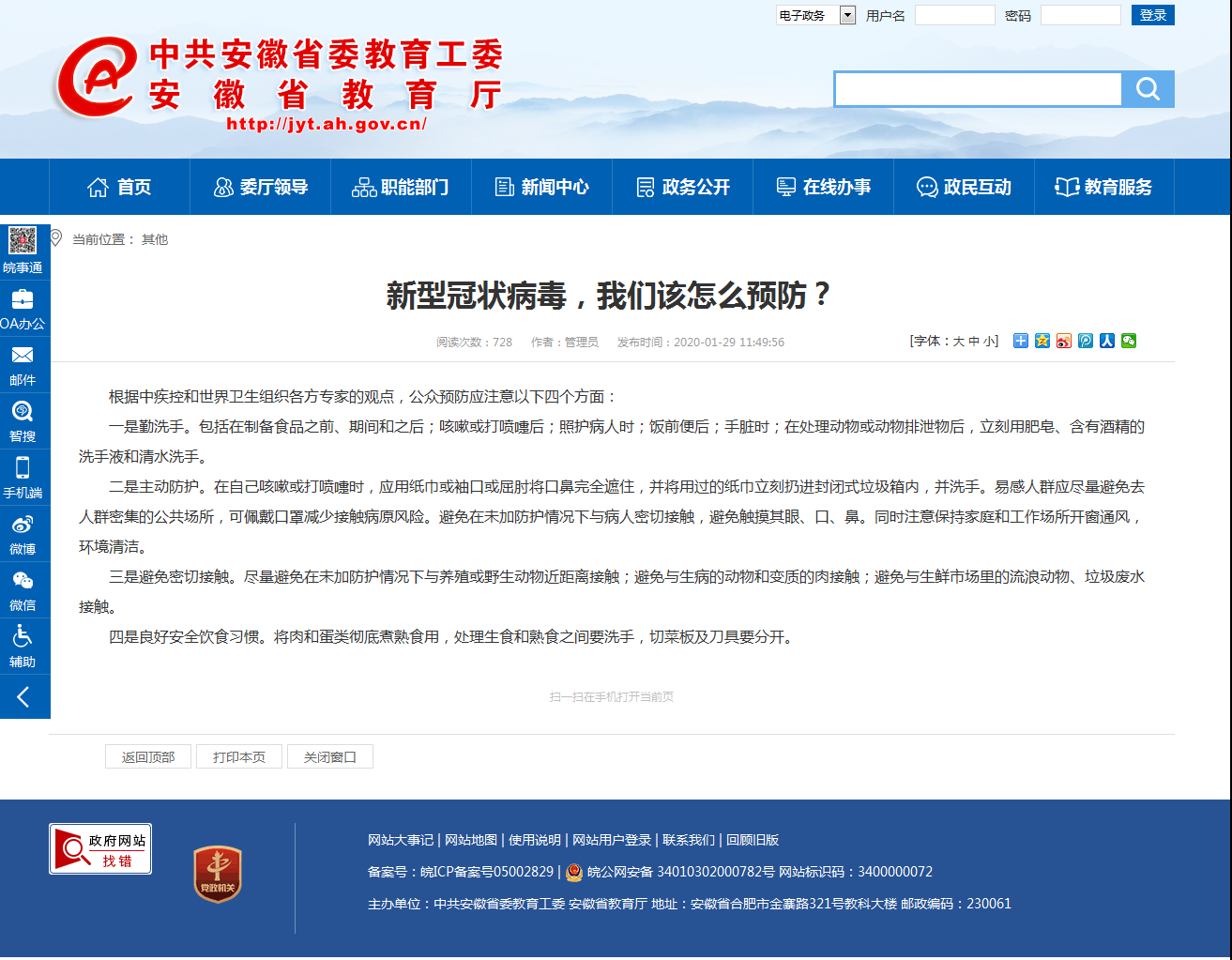The width and height of the screenshot is (1232, 960).
Task: Click the 登录 login button
Action: [x=1152, y=15]
